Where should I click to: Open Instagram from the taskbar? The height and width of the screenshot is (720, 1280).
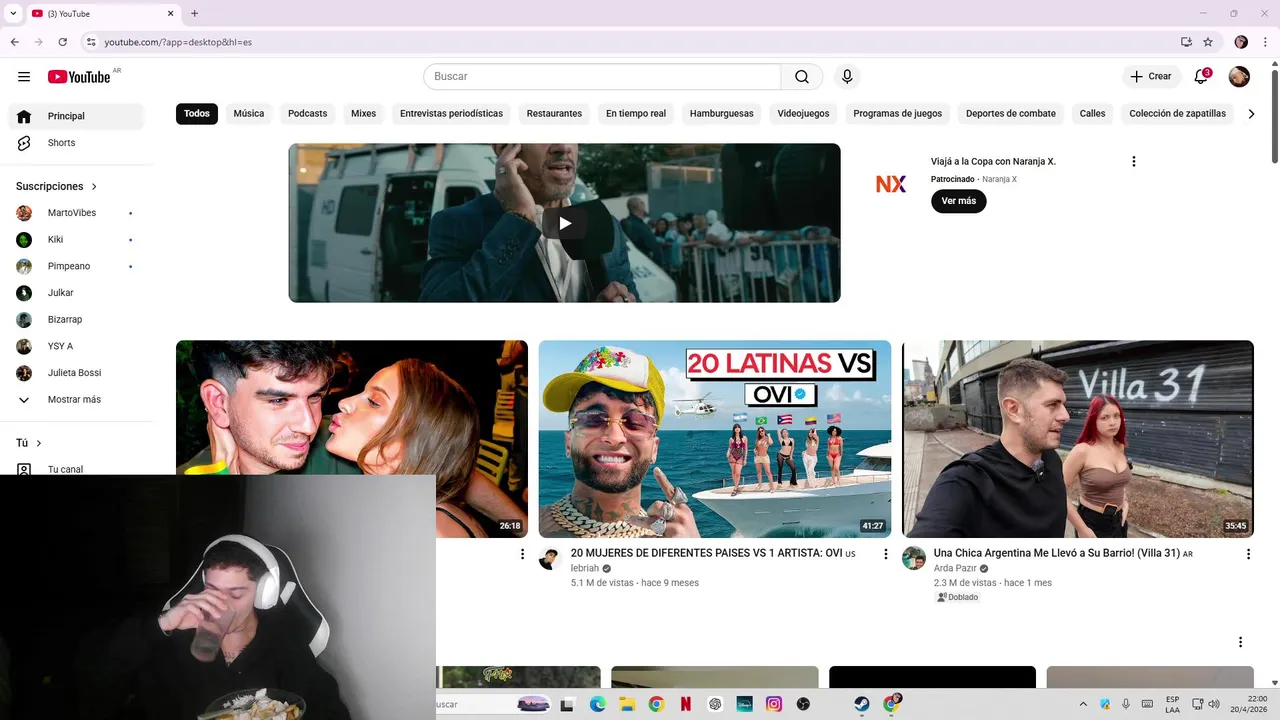(x=773, y=704)
